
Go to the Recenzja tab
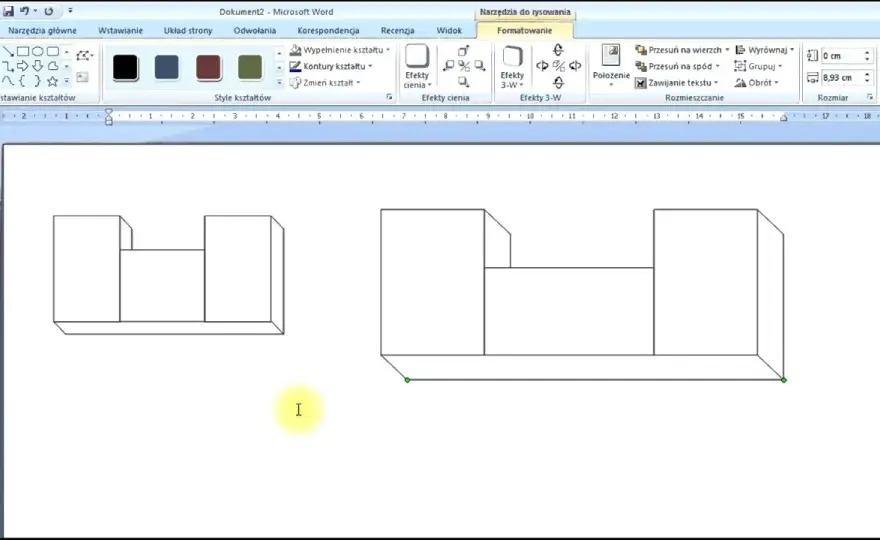[397, 30]
